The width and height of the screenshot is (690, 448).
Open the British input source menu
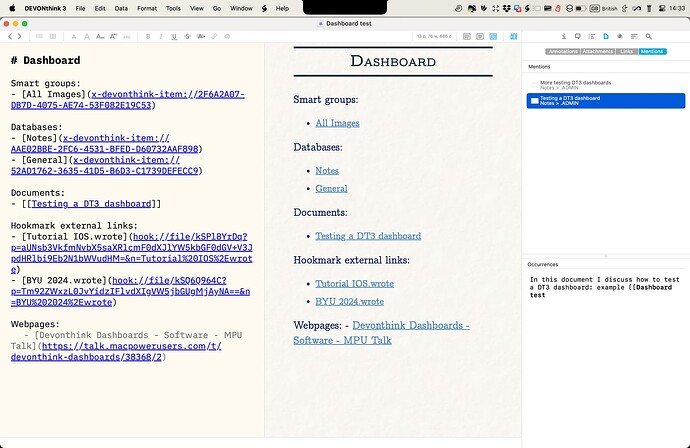[x=603, y=8]
